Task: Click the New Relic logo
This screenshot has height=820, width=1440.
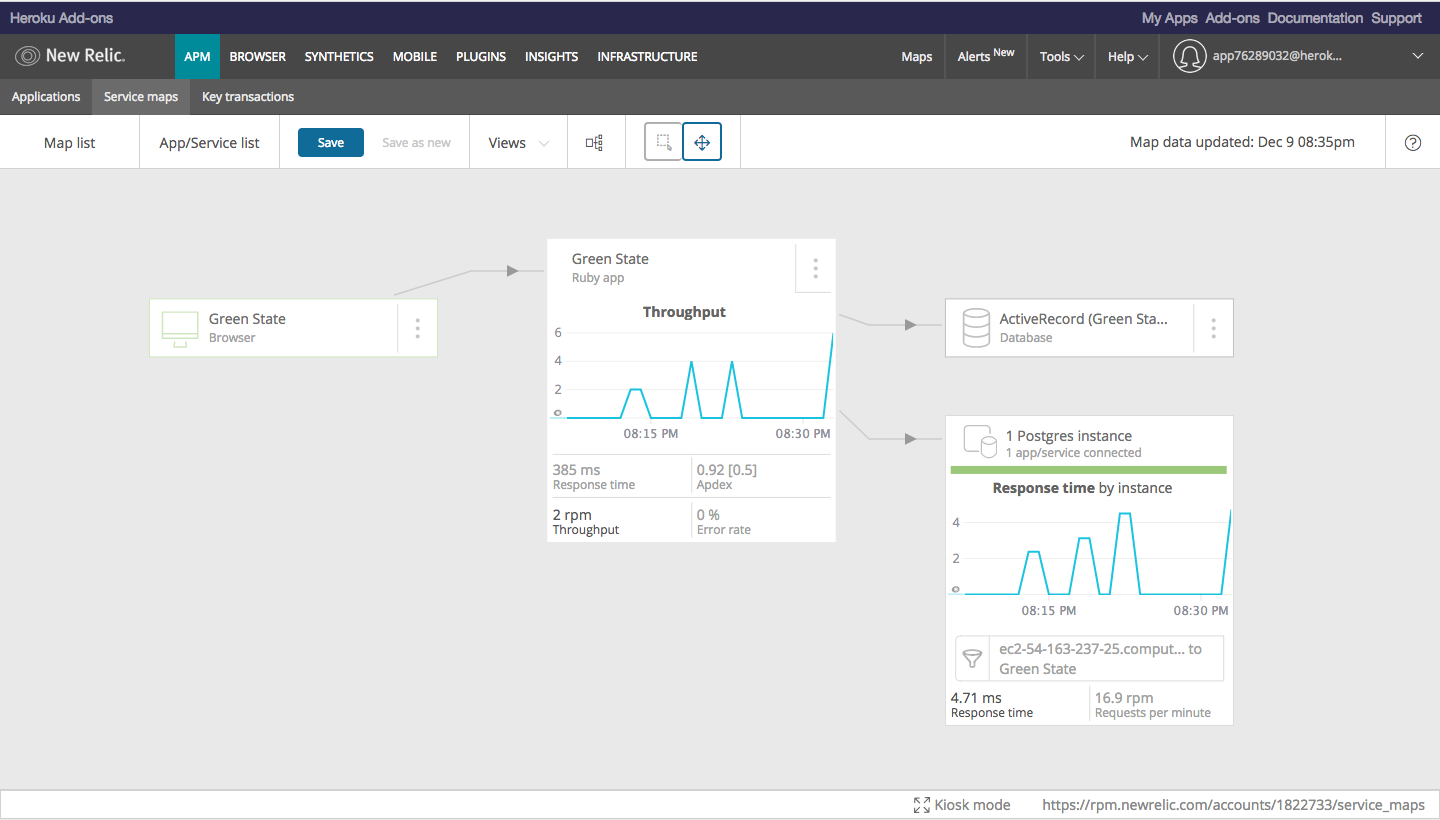Action: [x=70, y=56]
